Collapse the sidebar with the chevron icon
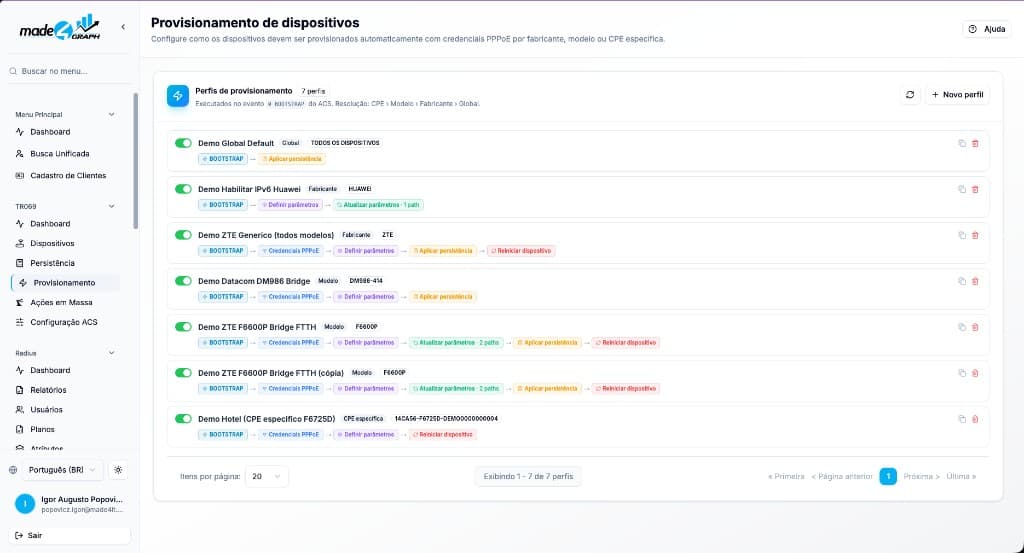The height and width of the screenshot is (553, 1024). tap(123, 27)
